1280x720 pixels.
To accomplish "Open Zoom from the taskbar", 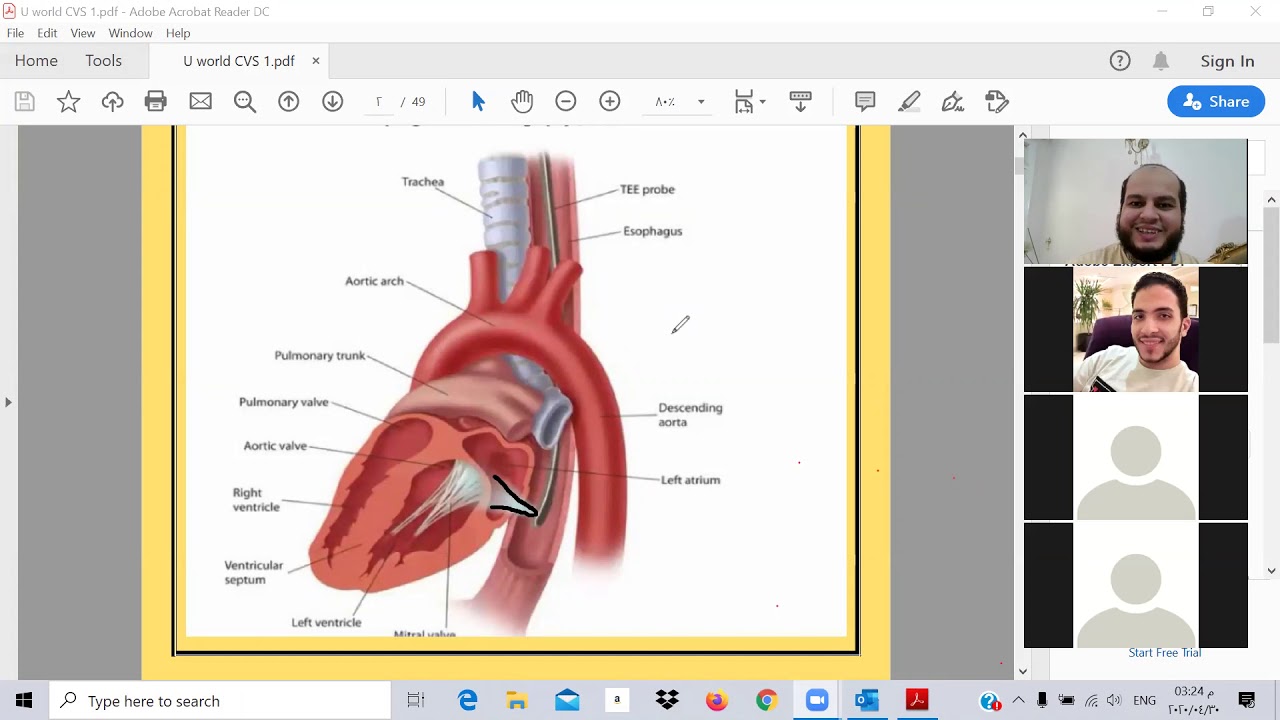I will click(x=817, y=701).
